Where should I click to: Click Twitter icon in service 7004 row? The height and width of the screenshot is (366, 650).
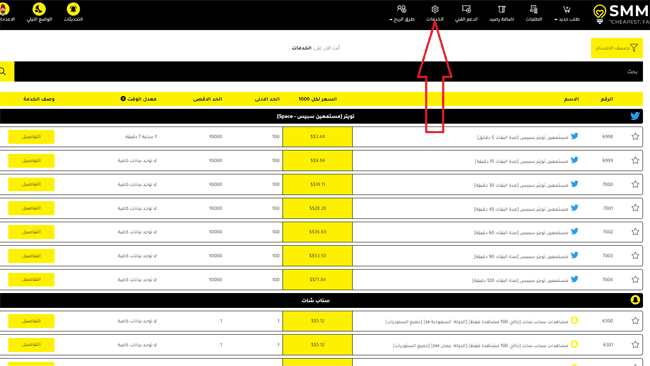tap(575, 279)
